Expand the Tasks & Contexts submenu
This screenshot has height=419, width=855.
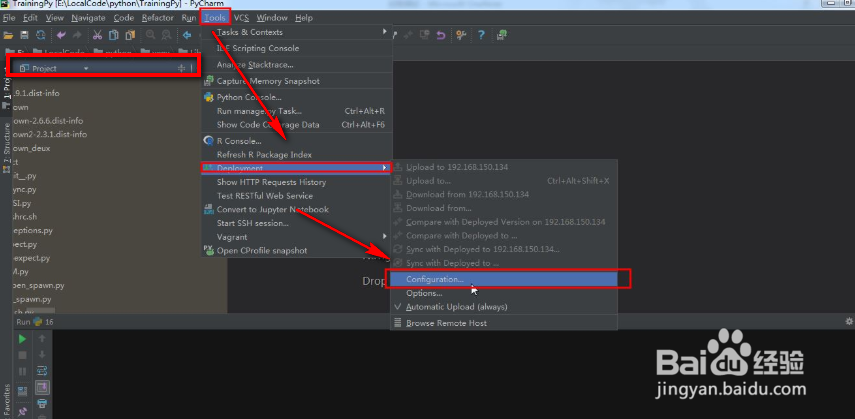[297, 32]
